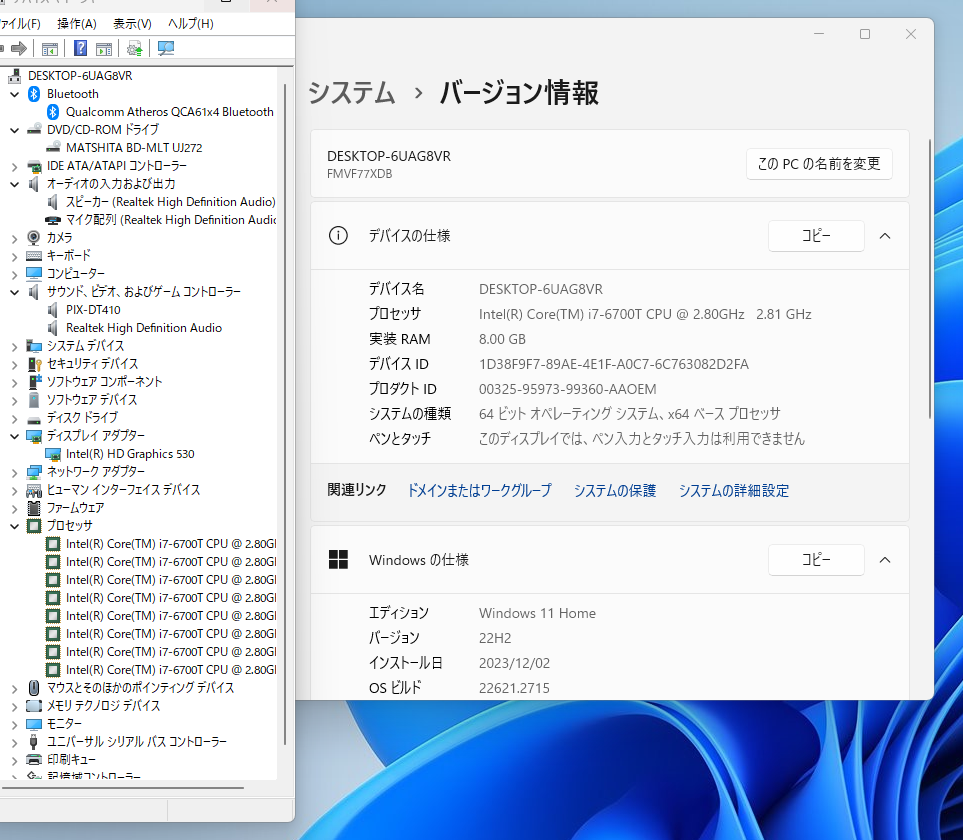Screen dimensions: 963x840
Task: Select Realtek High Definition Audio under sound controllers
Action: tap(144, 328)
